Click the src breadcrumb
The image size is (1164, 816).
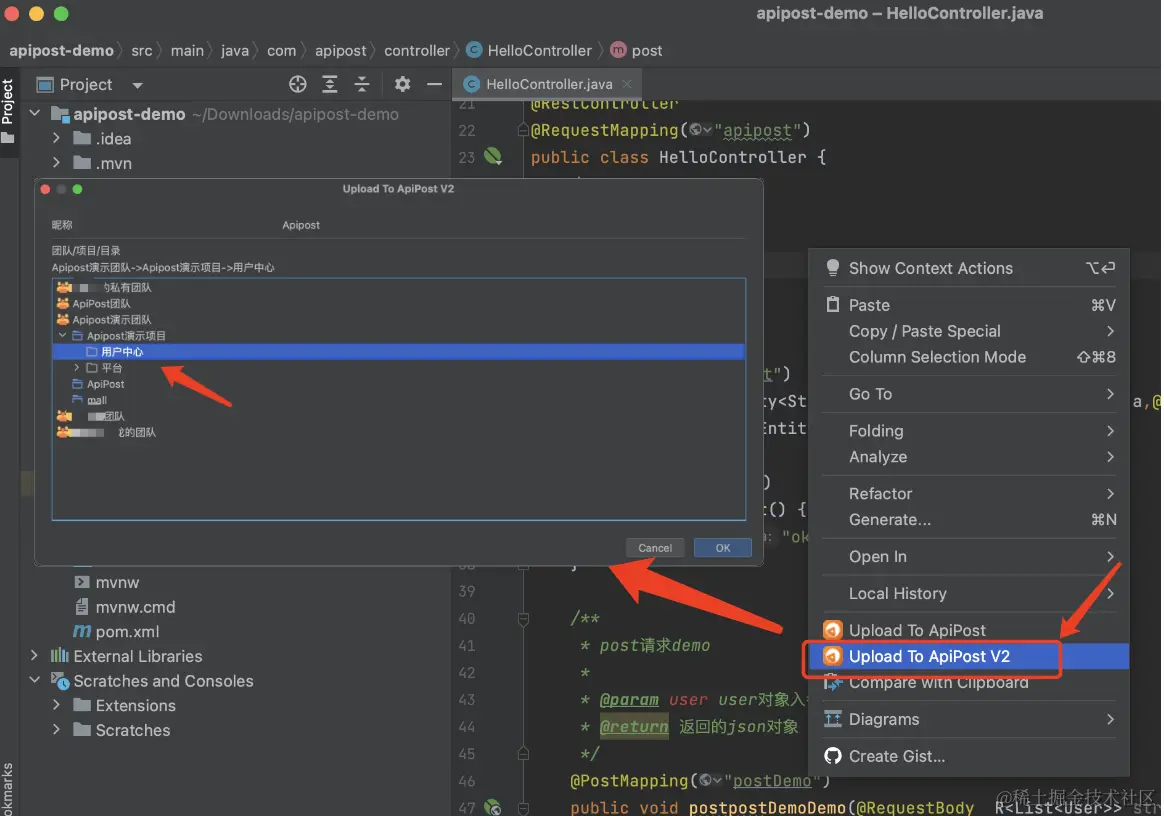[142, 50]
